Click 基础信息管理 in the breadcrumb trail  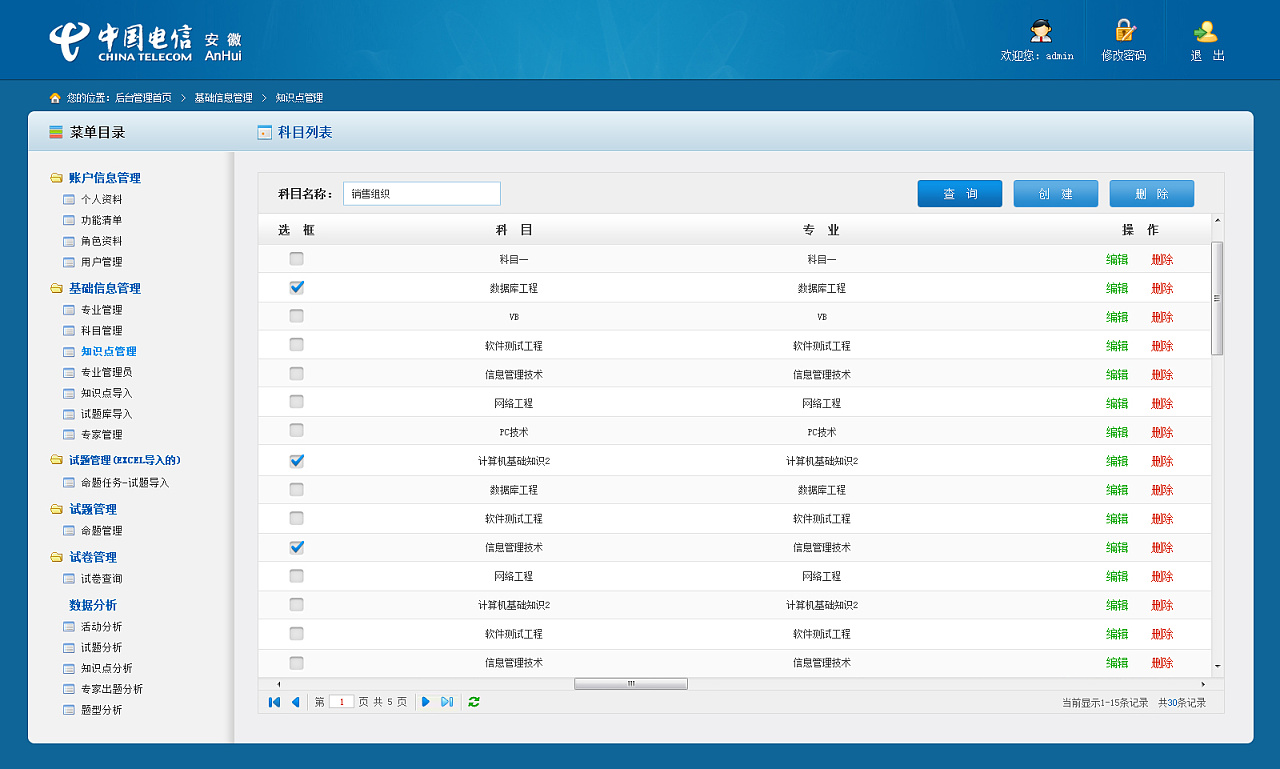(223, 98)
